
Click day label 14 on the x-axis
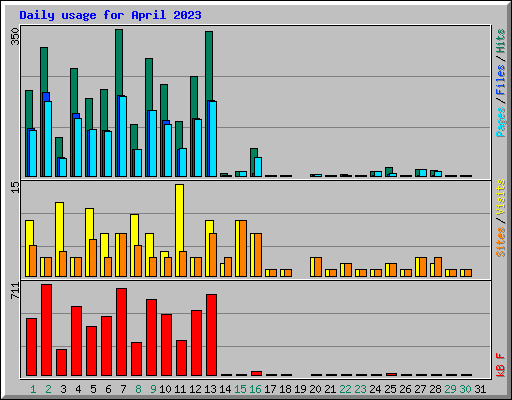coord(225,389)
